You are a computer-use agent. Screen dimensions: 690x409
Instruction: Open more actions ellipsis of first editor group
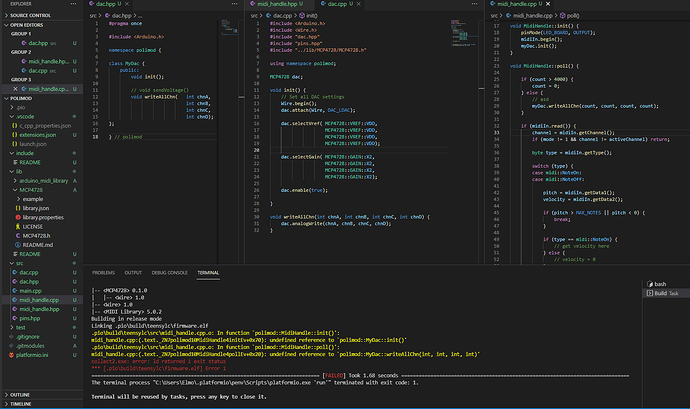tap(235, 4)
